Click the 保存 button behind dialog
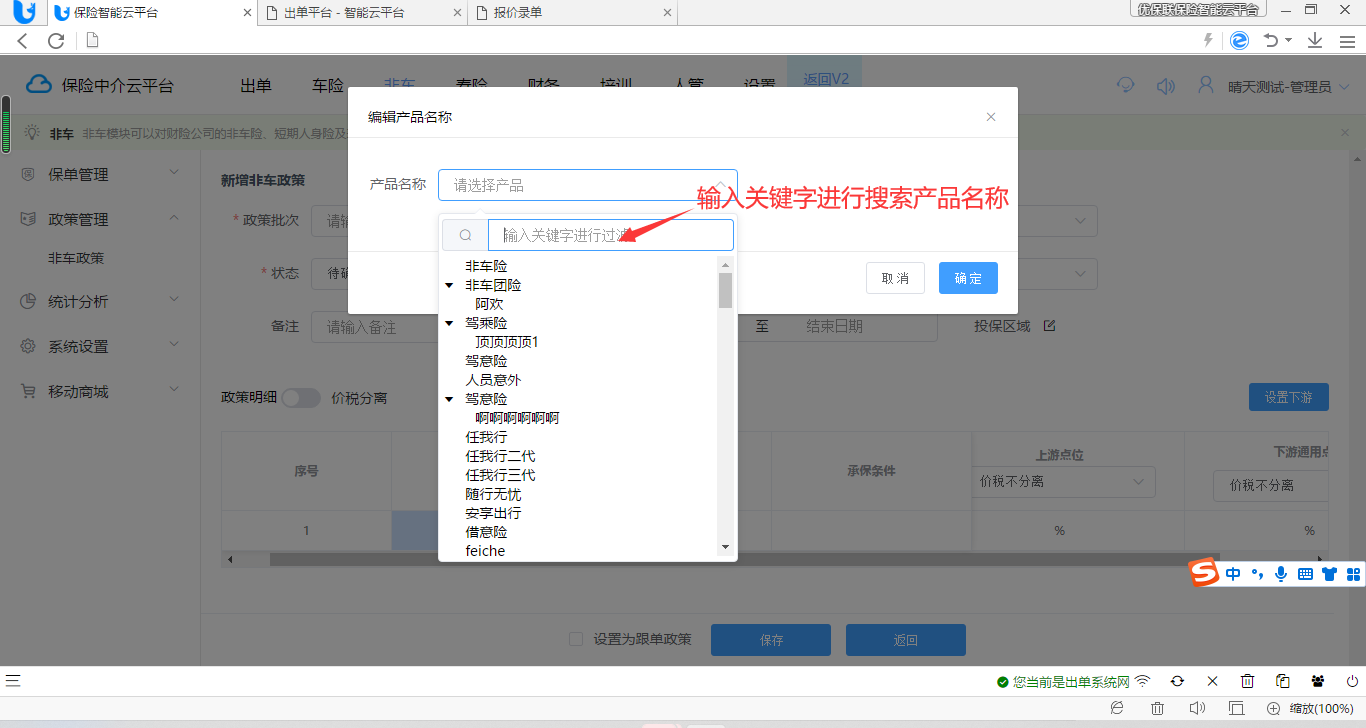 point(771,640)
